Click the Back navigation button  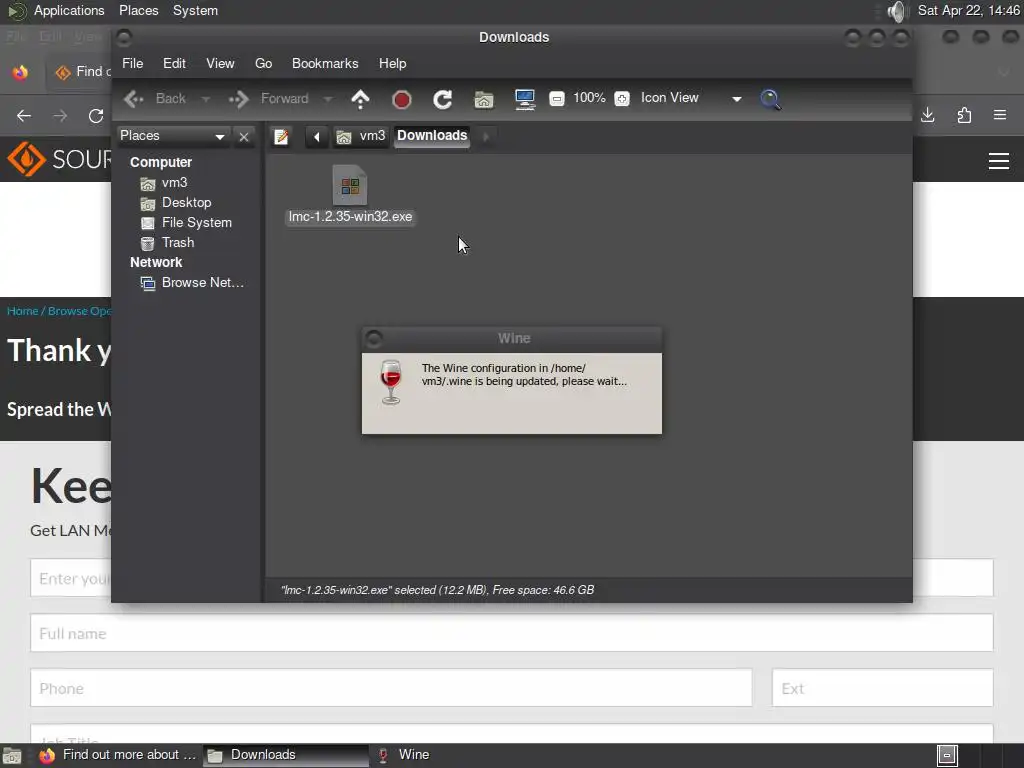tap(156, 99)
